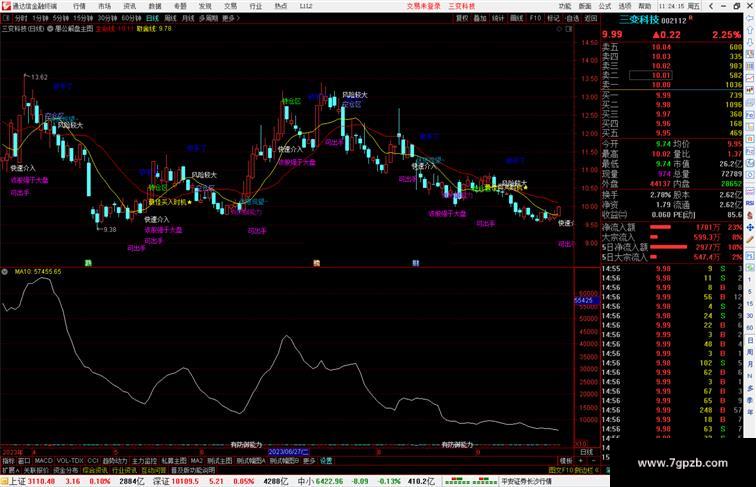Select the MACD indicator tab
Viewport: 756px width, 487px height.
(x=43, y=461)
